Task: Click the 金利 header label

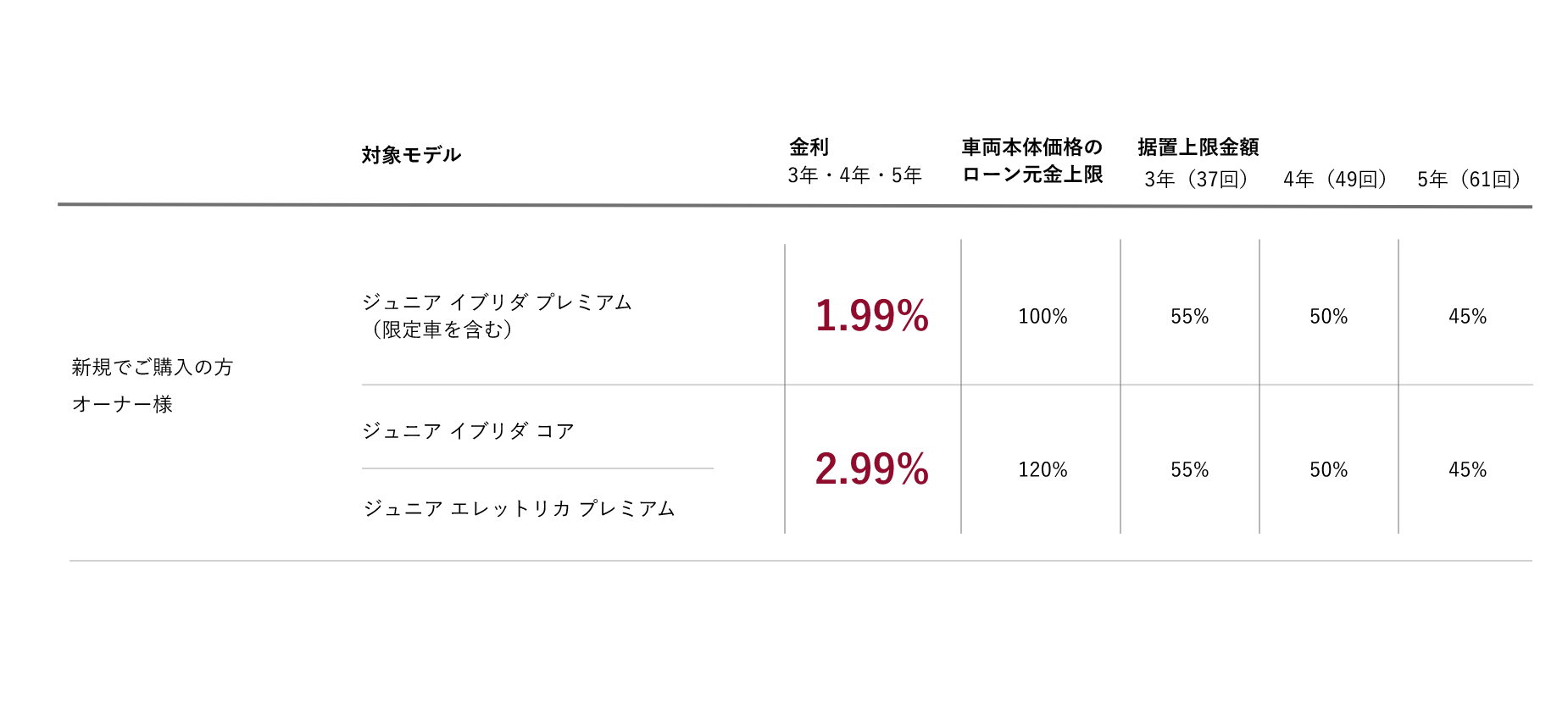Action: [809, 147]
